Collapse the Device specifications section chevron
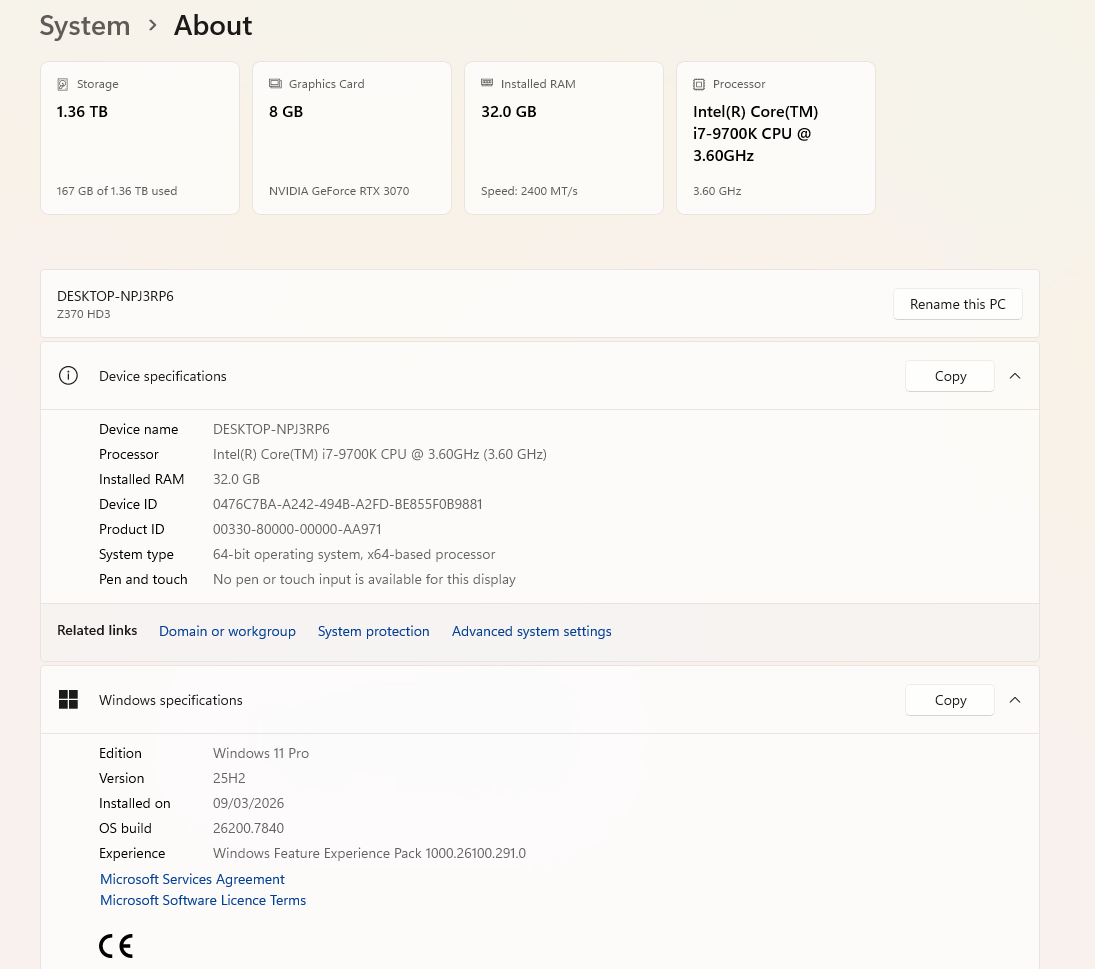1095x969 pixels. [x=1015, y=376]
